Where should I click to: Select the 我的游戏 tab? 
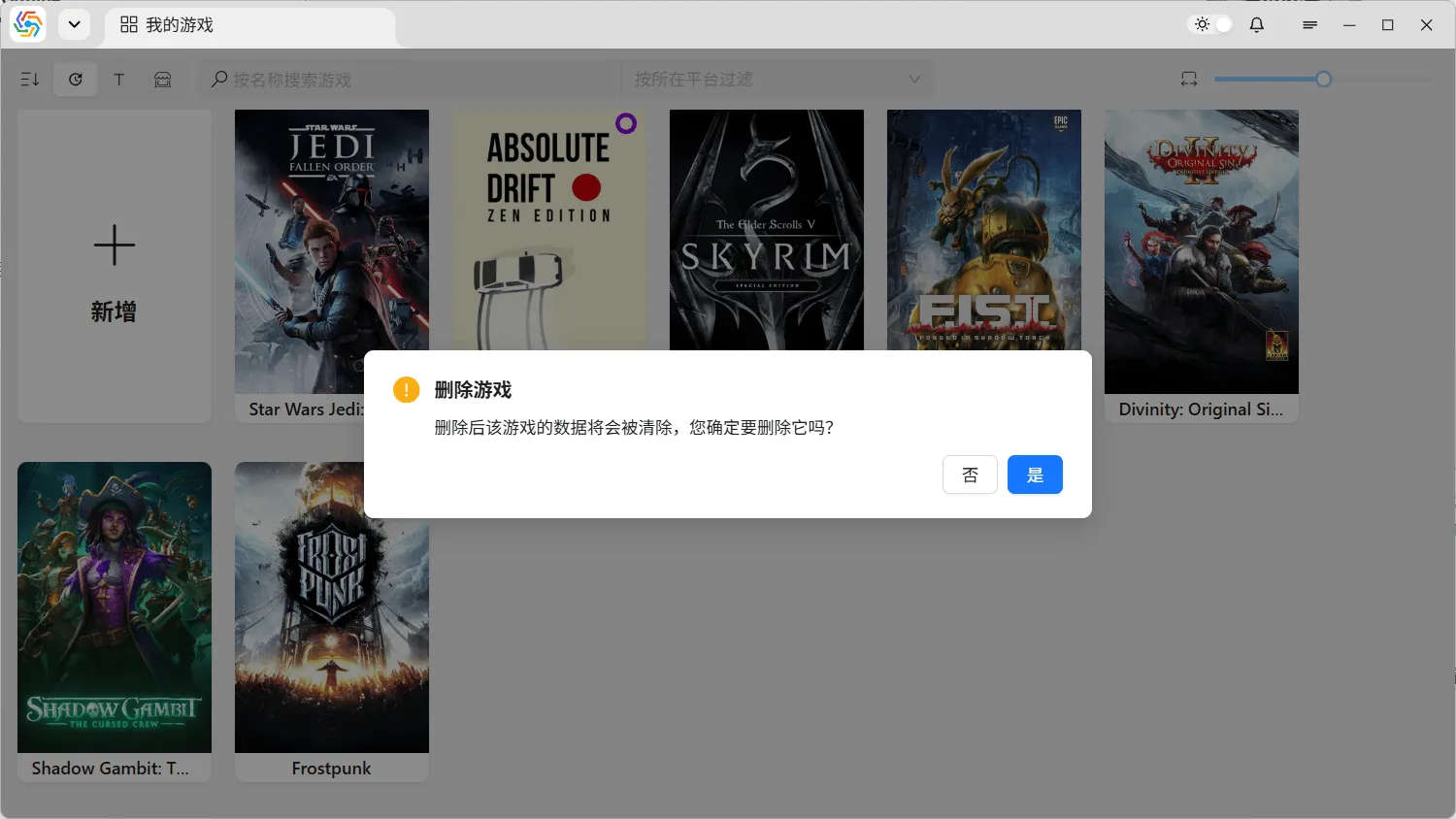tap(167, 25)
